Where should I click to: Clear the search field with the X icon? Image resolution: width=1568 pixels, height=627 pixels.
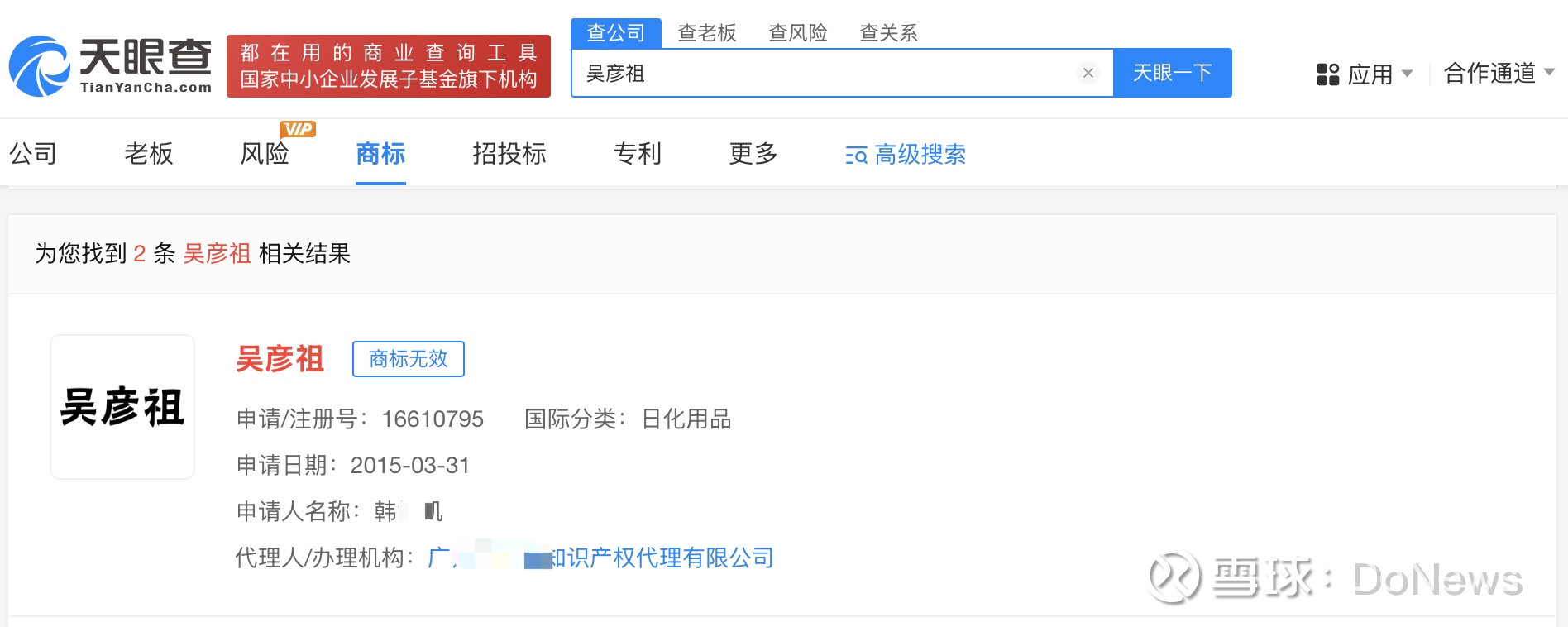(x=1088, y=73)
